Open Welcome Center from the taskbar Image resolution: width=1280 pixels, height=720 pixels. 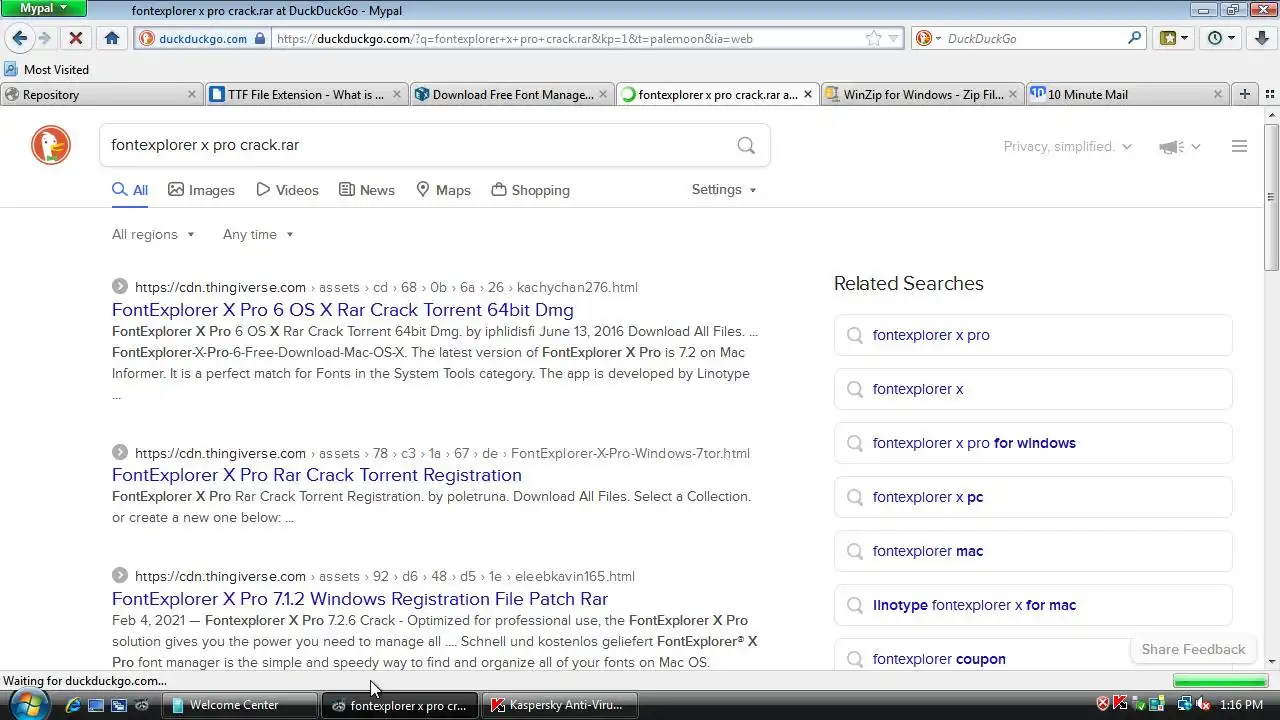pyautogui.click(x=241, y=705)
